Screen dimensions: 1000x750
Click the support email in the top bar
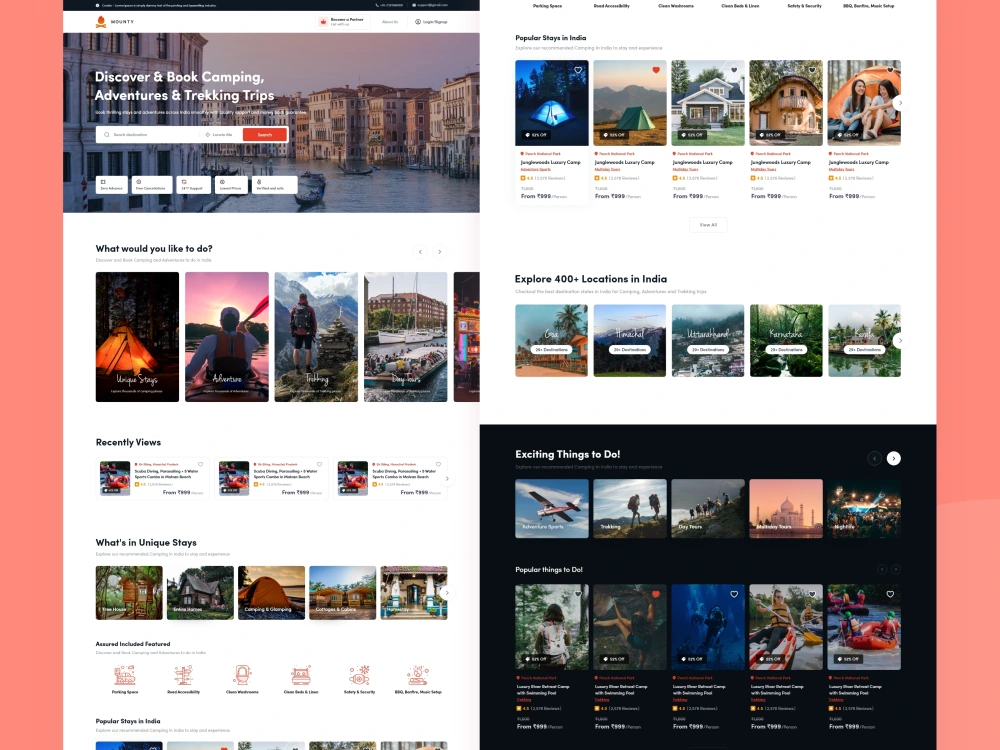click(430, 5)
